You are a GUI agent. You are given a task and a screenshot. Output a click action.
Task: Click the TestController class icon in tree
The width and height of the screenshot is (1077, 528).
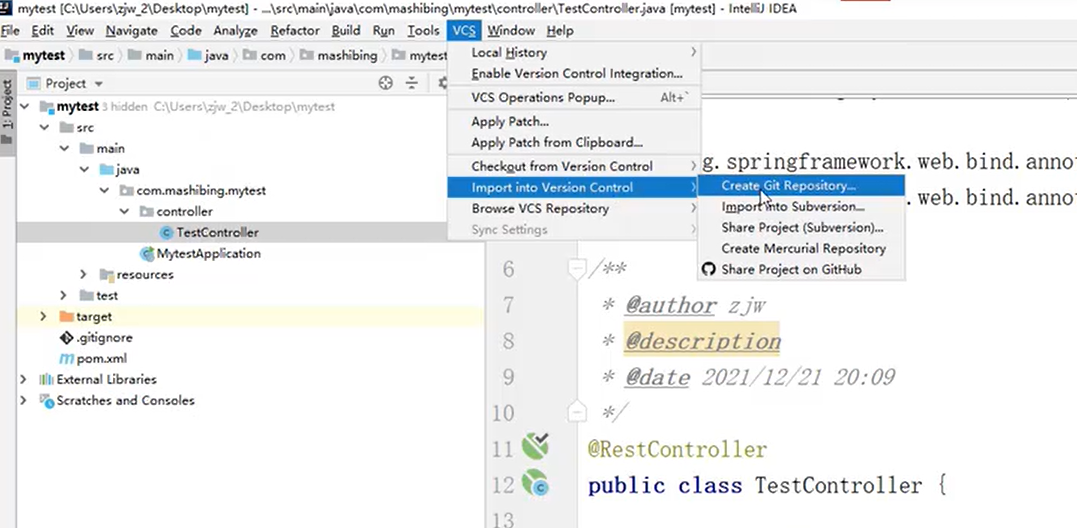(x=166, y=233)
